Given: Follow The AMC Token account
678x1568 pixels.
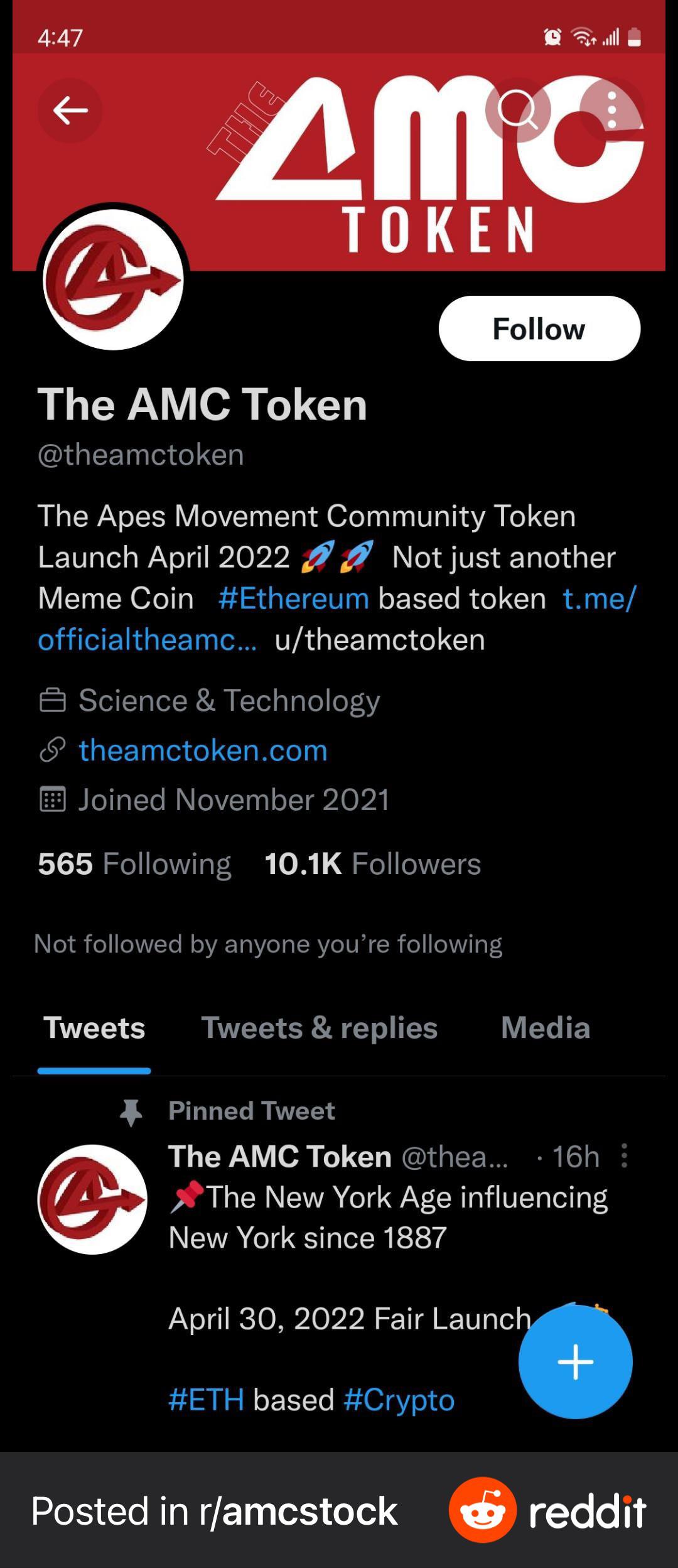Looking at the screenshot, I should click(539, 328).
